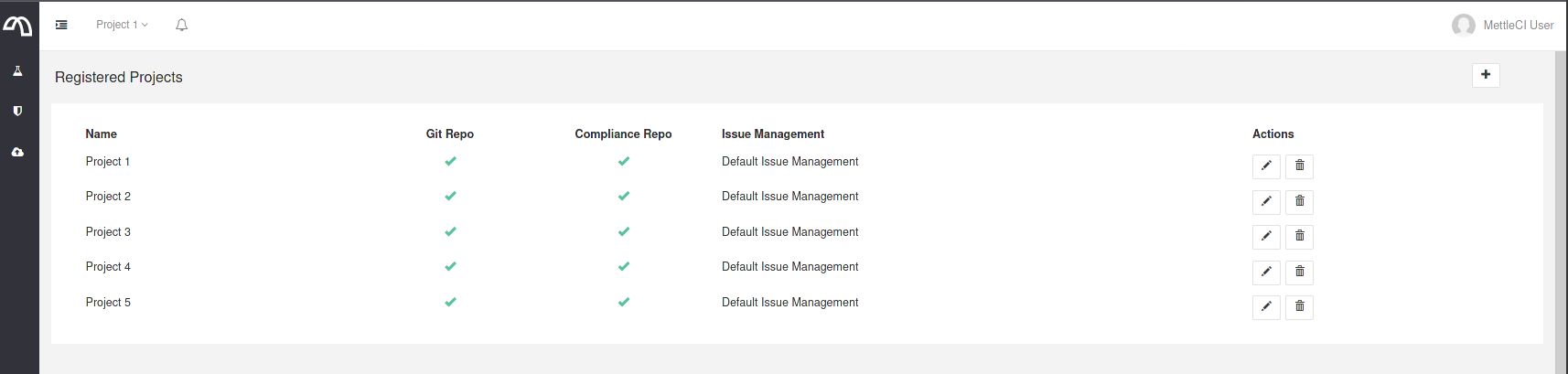Screen dimensions: 1568x374
Task: Click the vertical scrollbar on the right
Action: (x=1561, y=210)
